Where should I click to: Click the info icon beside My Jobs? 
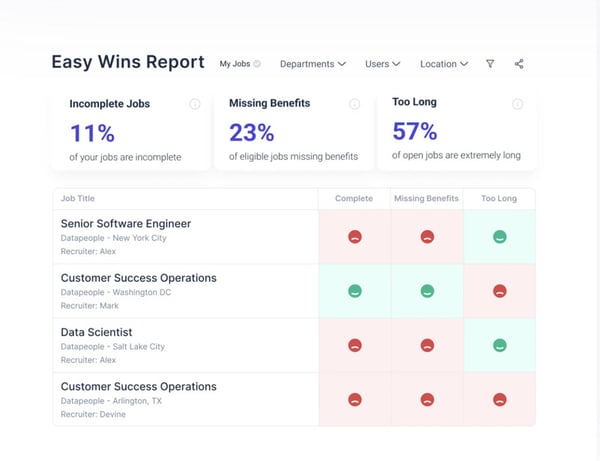[x=257, y=64]
